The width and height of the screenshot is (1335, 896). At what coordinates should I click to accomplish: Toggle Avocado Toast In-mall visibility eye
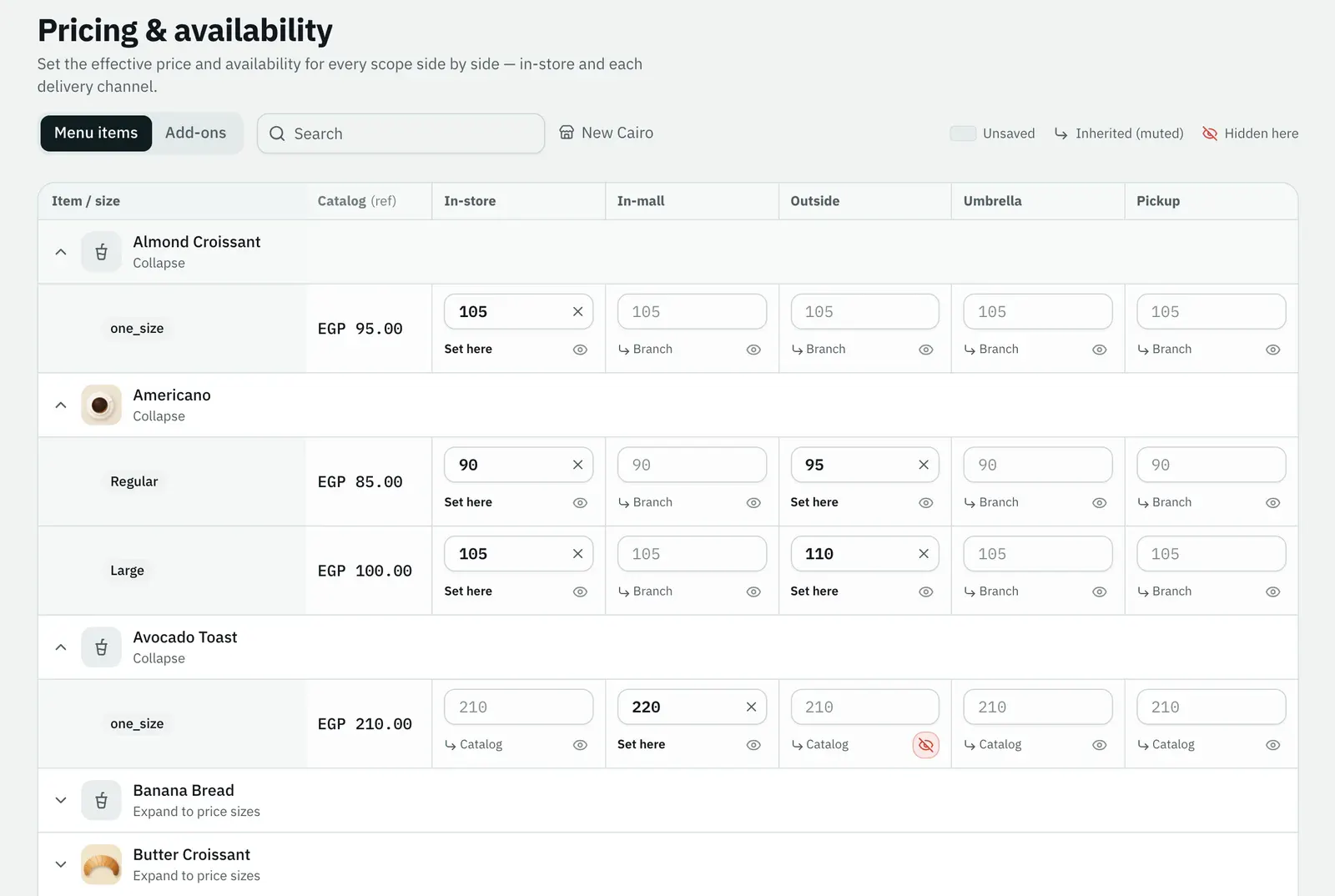[x=753, y=745]
